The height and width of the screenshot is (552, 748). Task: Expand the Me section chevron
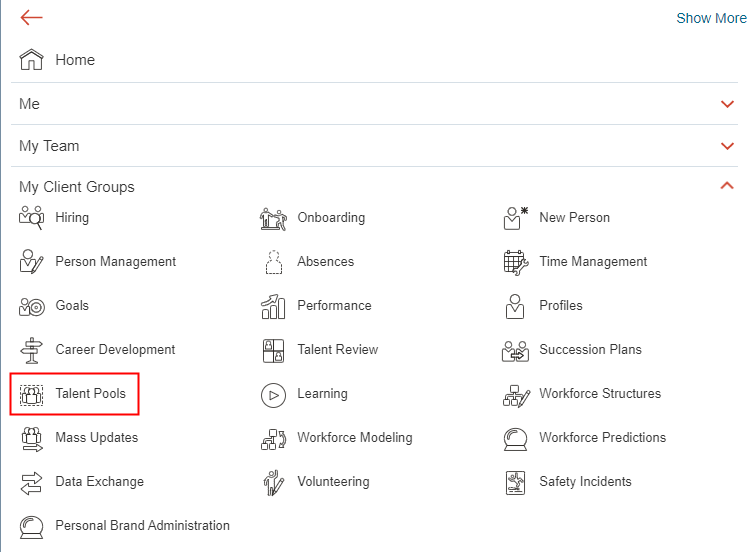(727, 104)
